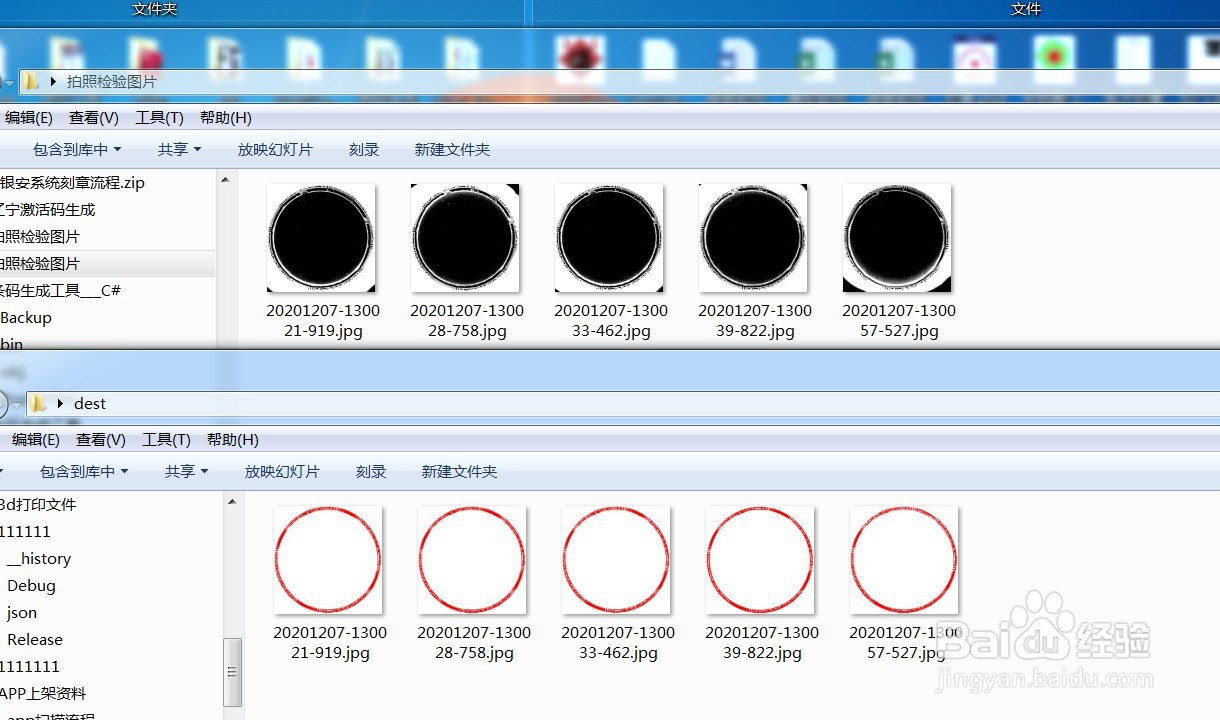This screenshot has height=720, width=1220.
Task: Select Backup in the navigation pane
Action: 26,318
